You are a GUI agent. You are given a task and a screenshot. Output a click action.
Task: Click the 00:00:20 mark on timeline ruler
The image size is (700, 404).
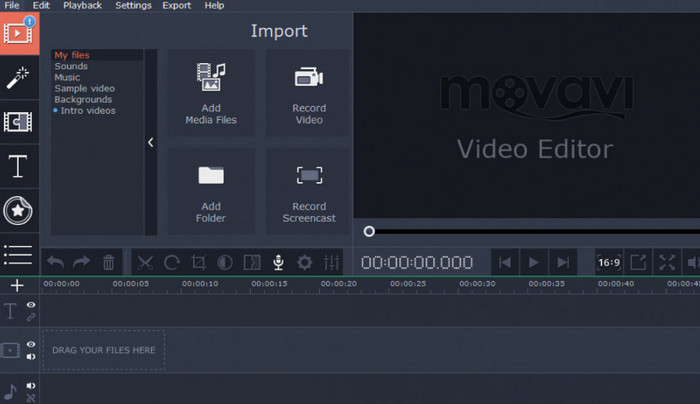coord(338,284)
